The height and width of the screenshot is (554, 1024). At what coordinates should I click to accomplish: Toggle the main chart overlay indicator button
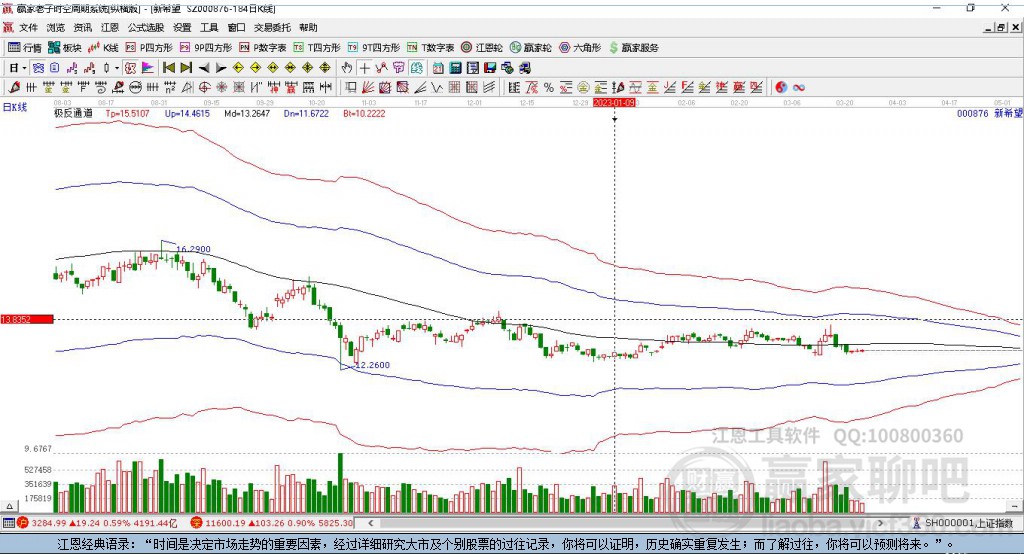click(x=131, y=68)
